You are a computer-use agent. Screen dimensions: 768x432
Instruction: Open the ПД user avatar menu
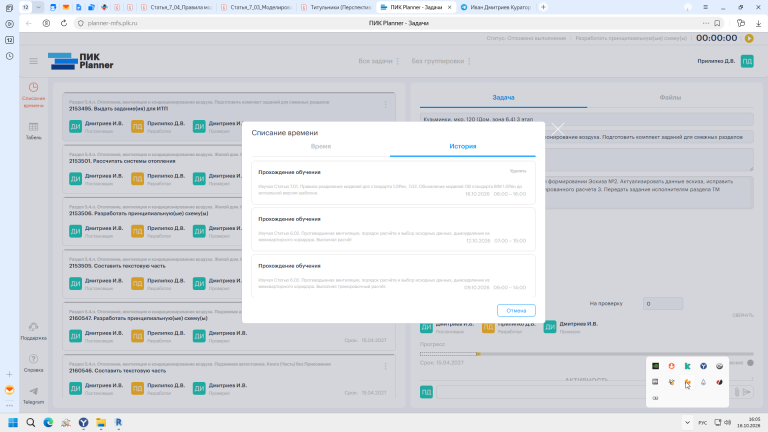point(747,61)
